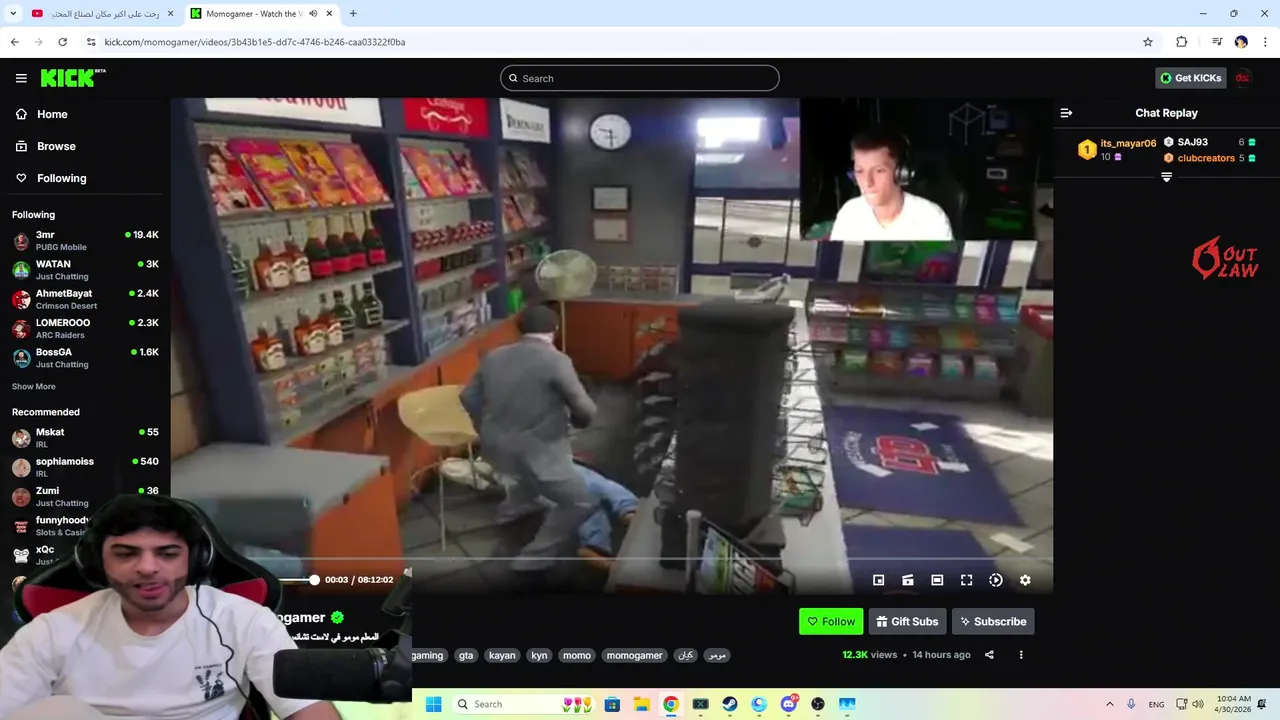Select the kayan tag
The height and width of the screenshot is (720, 1280).
[502, 655]
